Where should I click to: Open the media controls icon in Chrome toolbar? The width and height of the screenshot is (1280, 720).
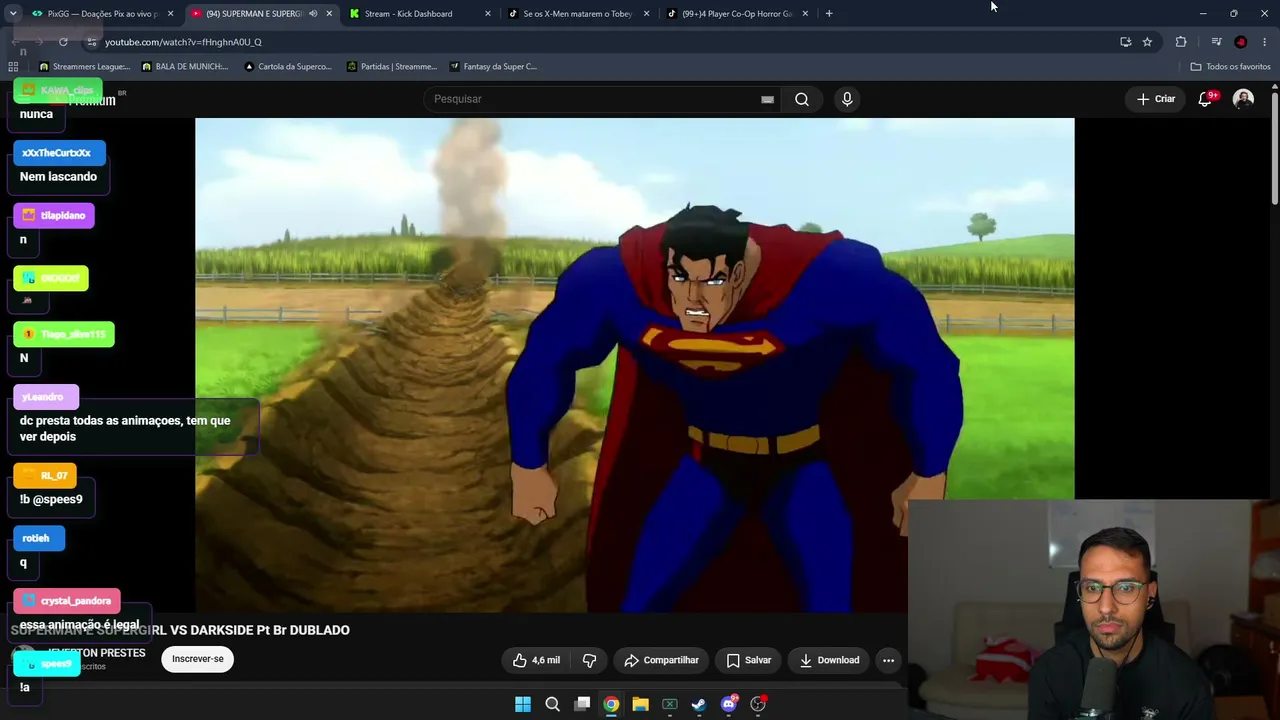[x=1216, y=42]
